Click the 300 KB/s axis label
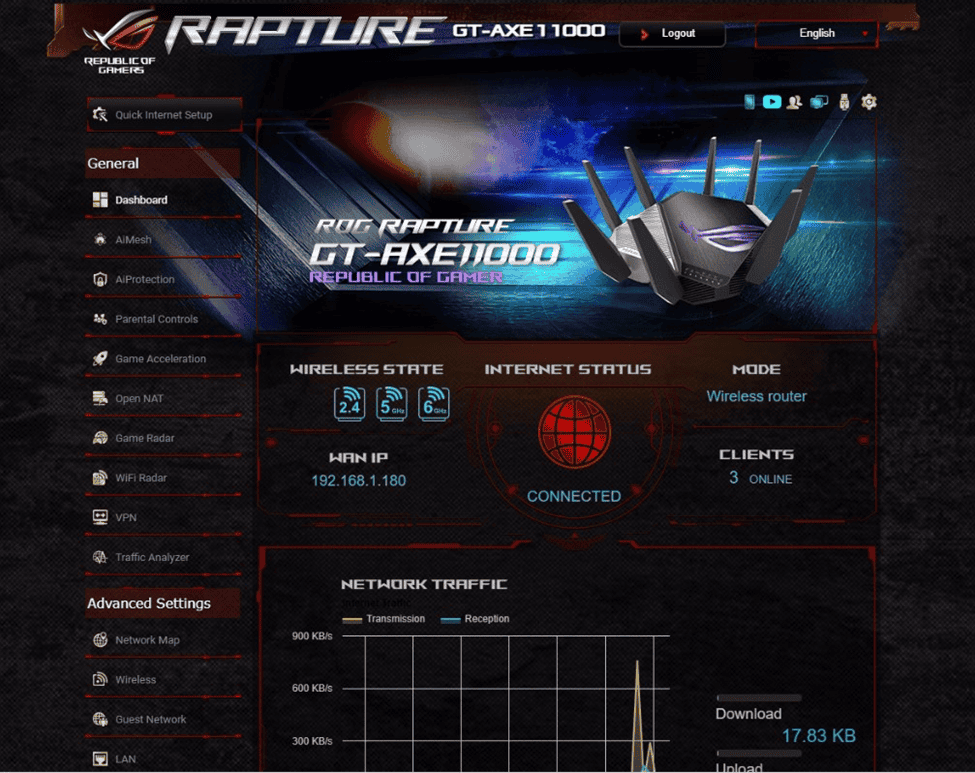The image size is (975, 773). 312,741
